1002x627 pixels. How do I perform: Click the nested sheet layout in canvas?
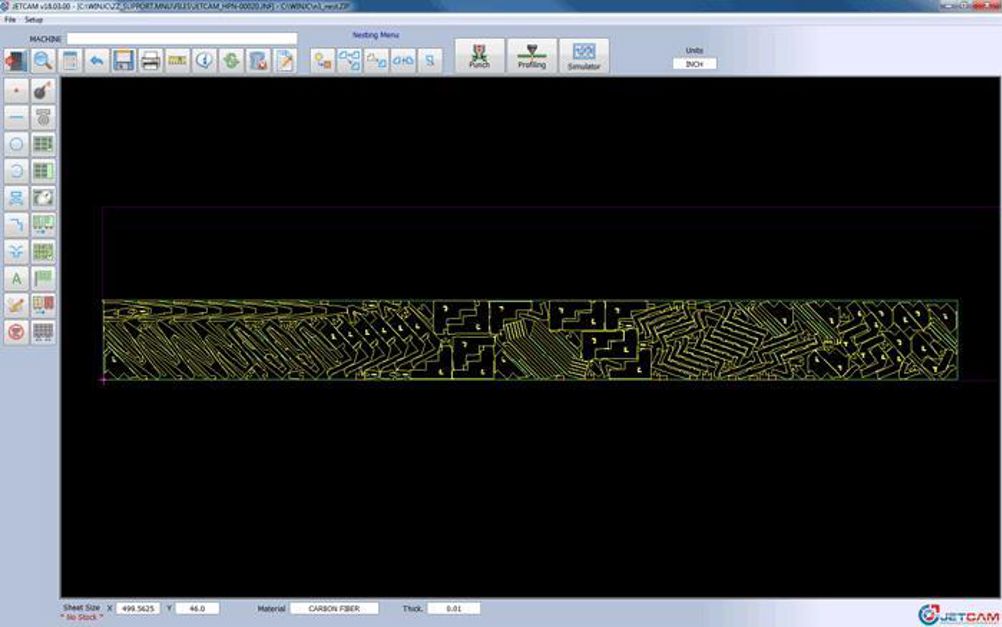(530, 340)
